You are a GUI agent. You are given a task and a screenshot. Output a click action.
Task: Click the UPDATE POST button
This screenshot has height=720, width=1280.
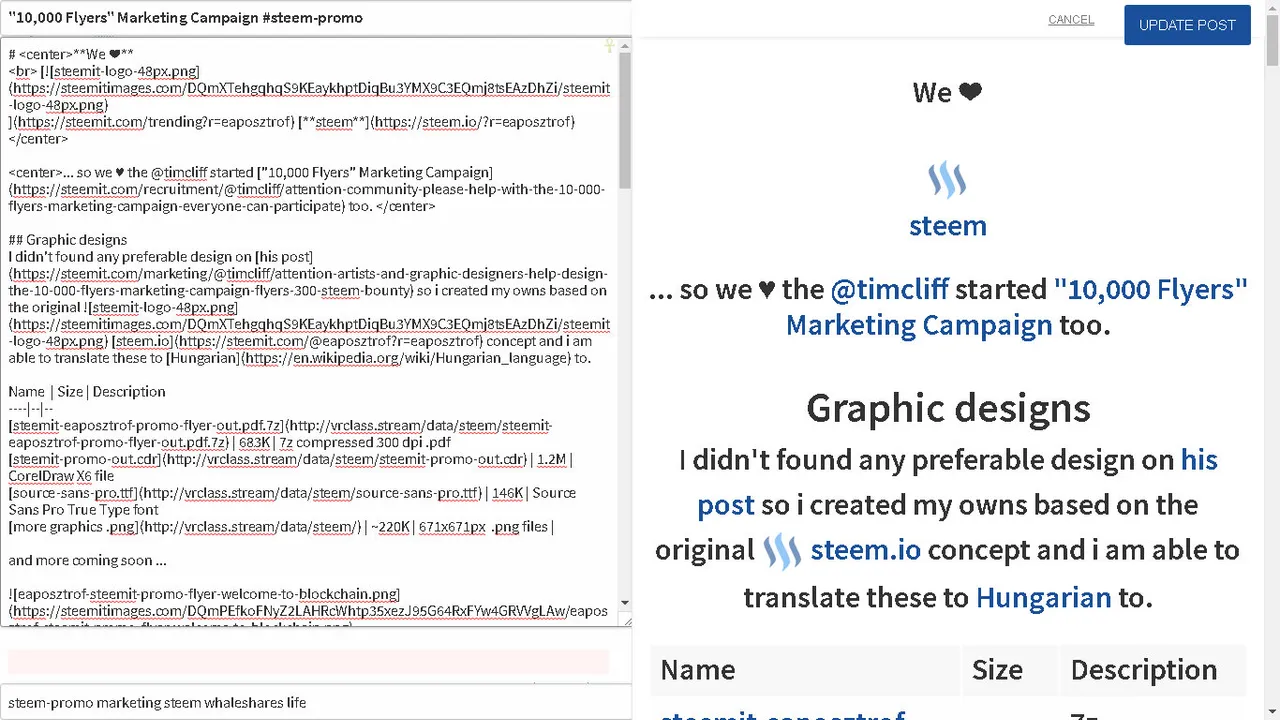pyautogui.click(x=1187, y=25)
